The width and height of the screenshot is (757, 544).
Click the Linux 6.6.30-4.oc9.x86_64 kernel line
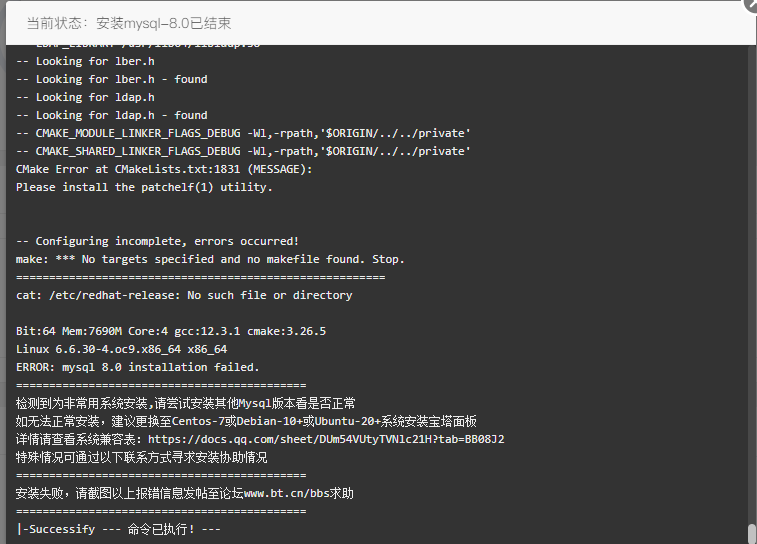coord(121,349)
